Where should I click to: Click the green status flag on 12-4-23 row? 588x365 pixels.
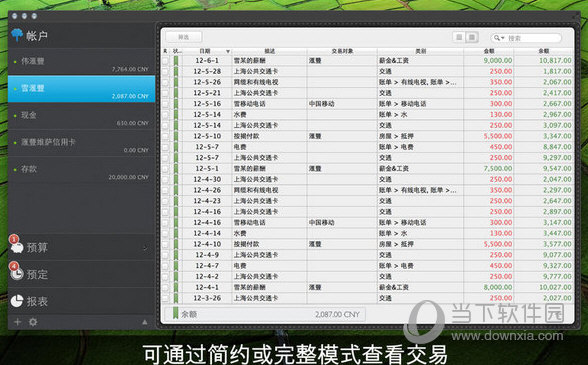(176, 201)
